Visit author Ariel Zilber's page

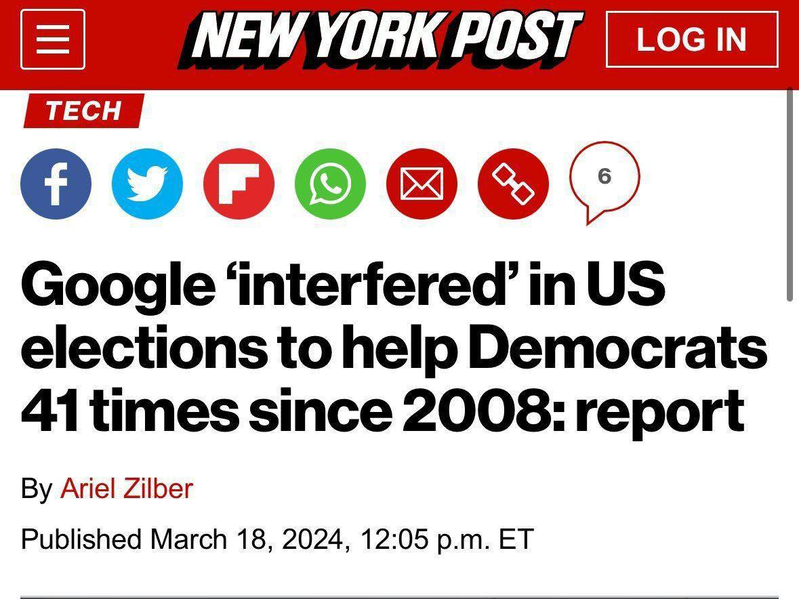[127, 488]
